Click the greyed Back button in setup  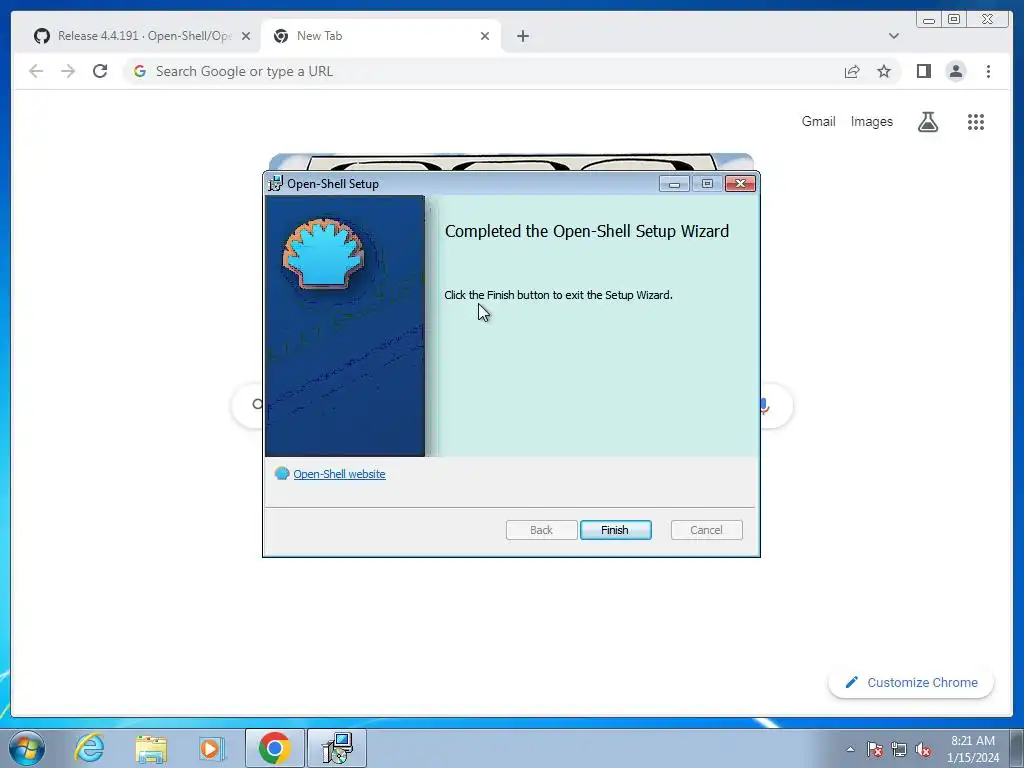(x=541, y=530)
